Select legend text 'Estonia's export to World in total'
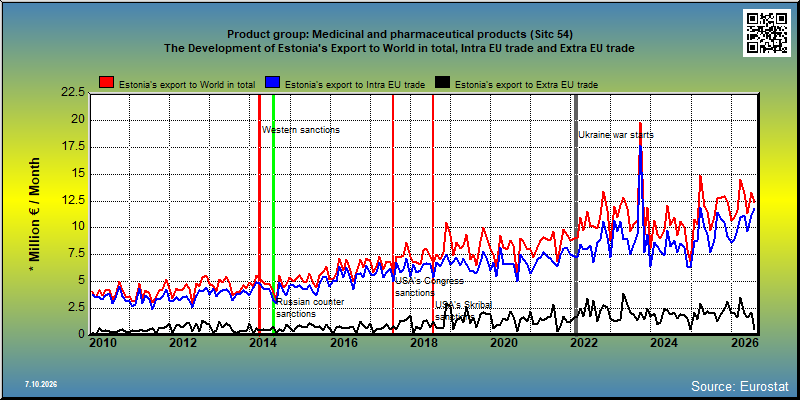This screenshot has height=400, width=800. [187, 85]
